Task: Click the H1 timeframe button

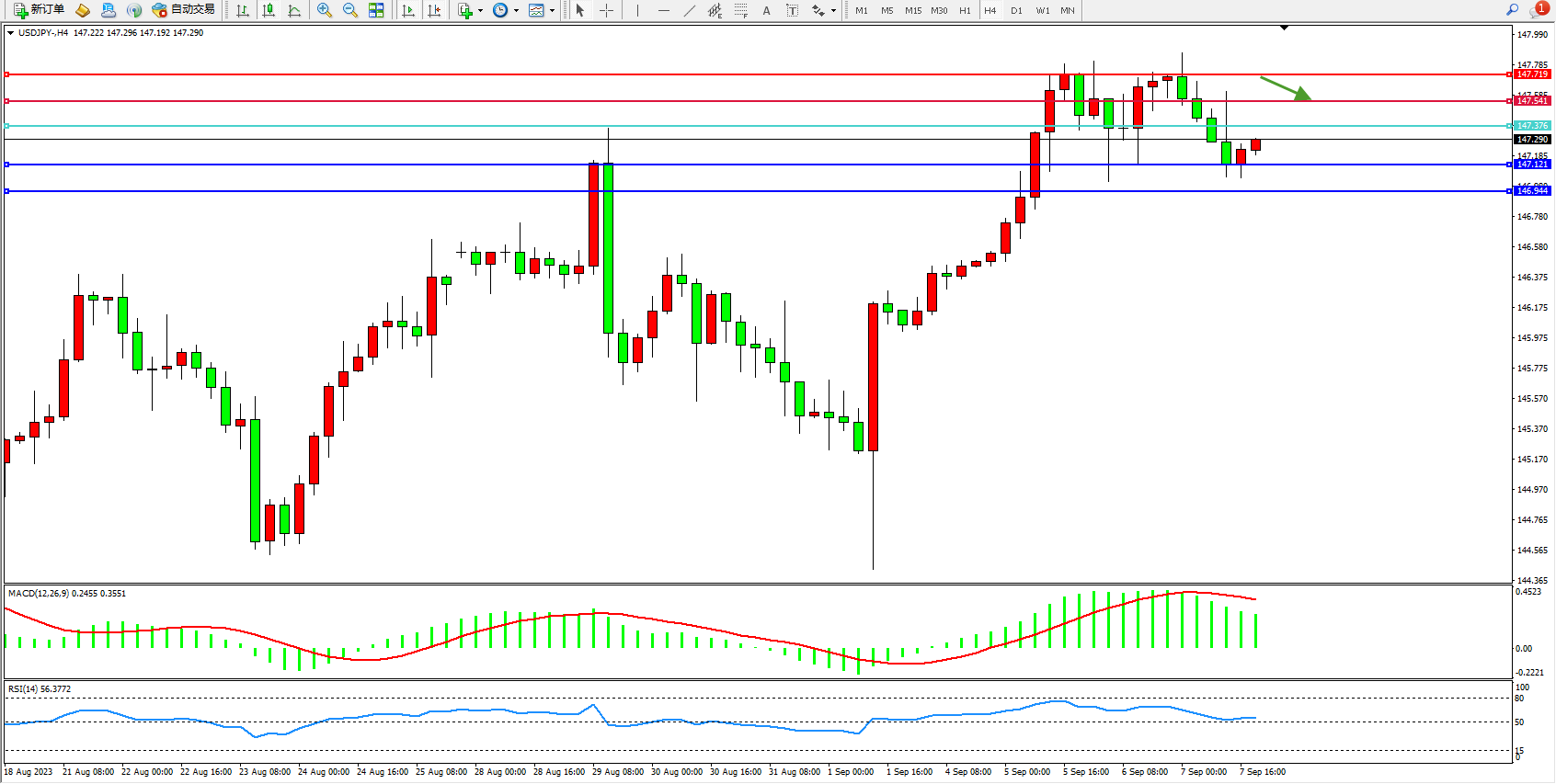Action: coord(965,11)
